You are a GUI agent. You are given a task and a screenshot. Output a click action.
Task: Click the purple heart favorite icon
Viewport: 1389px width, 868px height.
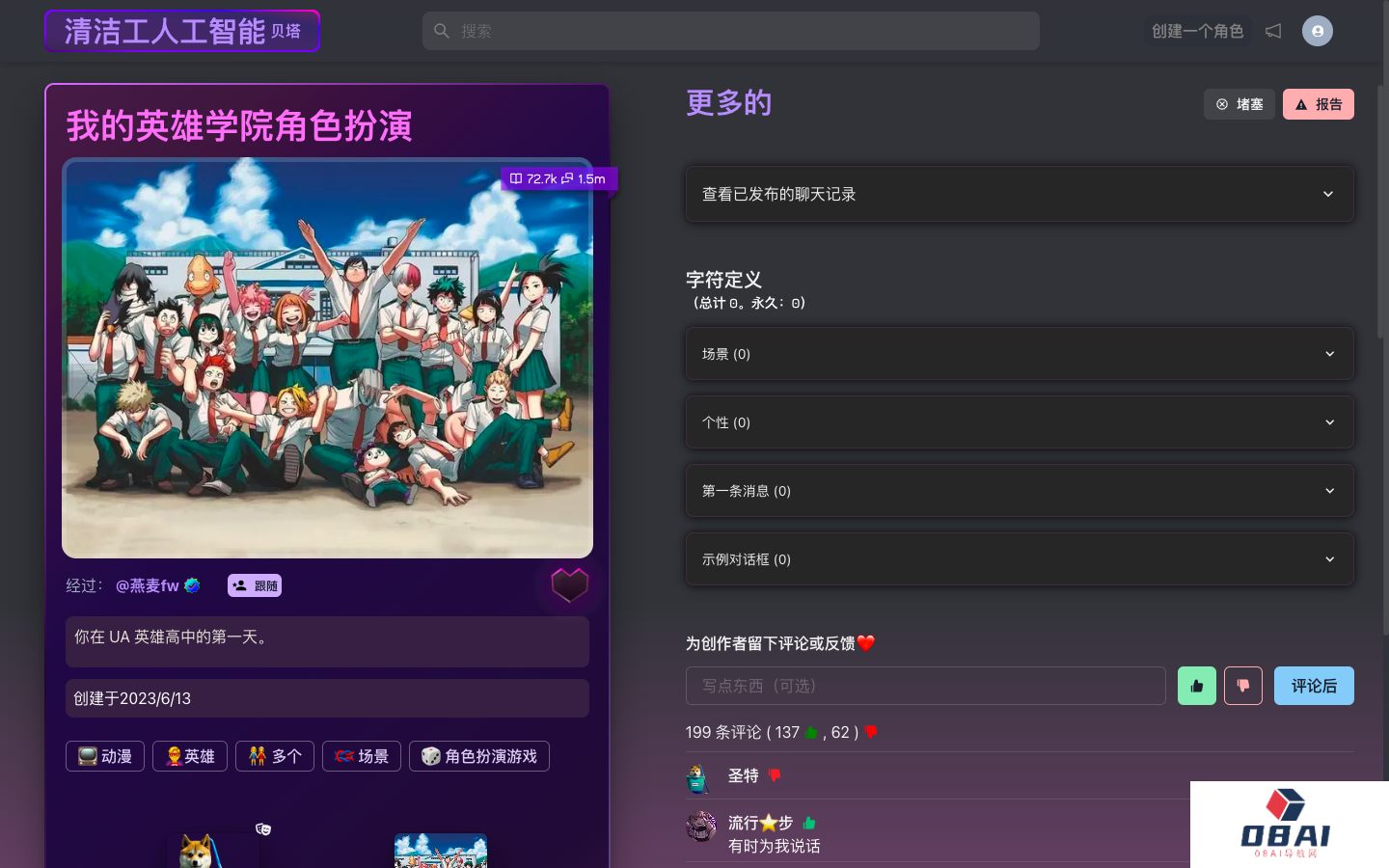tap(569, 584)
